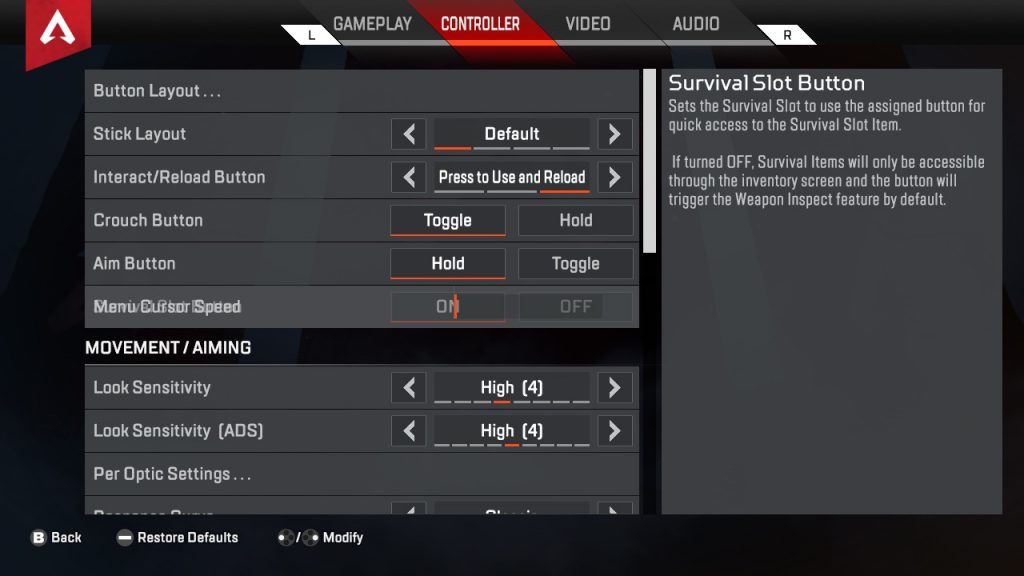
Task: Click the Restore Defaults label
Action: (x=188, y=537)
